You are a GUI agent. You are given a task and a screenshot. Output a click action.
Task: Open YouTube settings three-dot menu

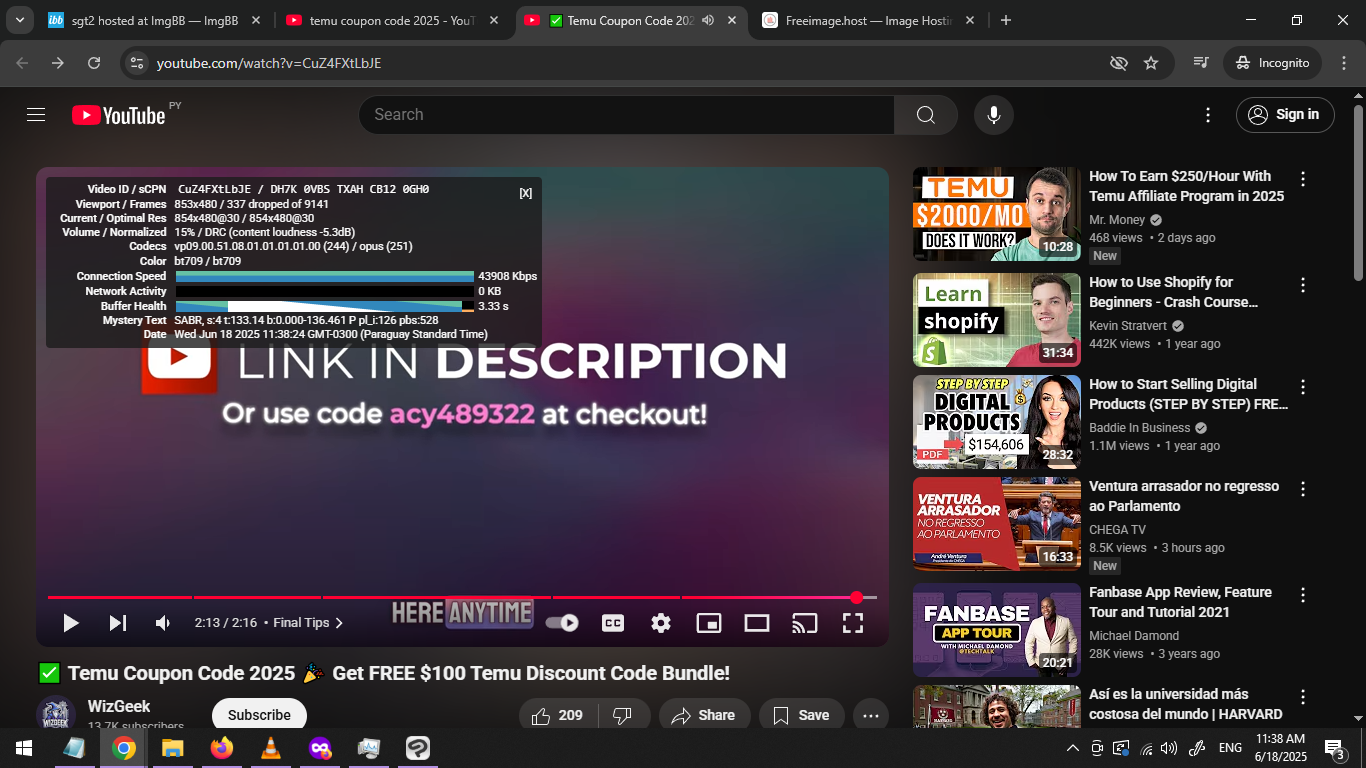(x=1208, y=115)
